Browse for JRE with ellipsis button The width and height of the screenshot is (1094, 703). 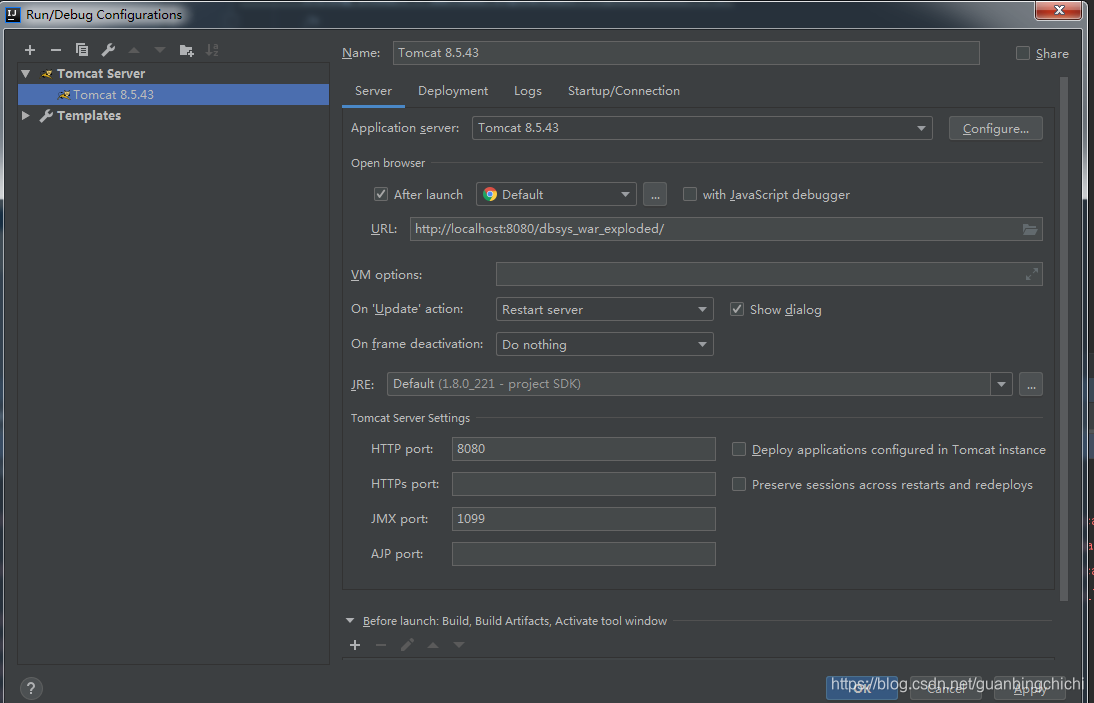click(1031, 384)
